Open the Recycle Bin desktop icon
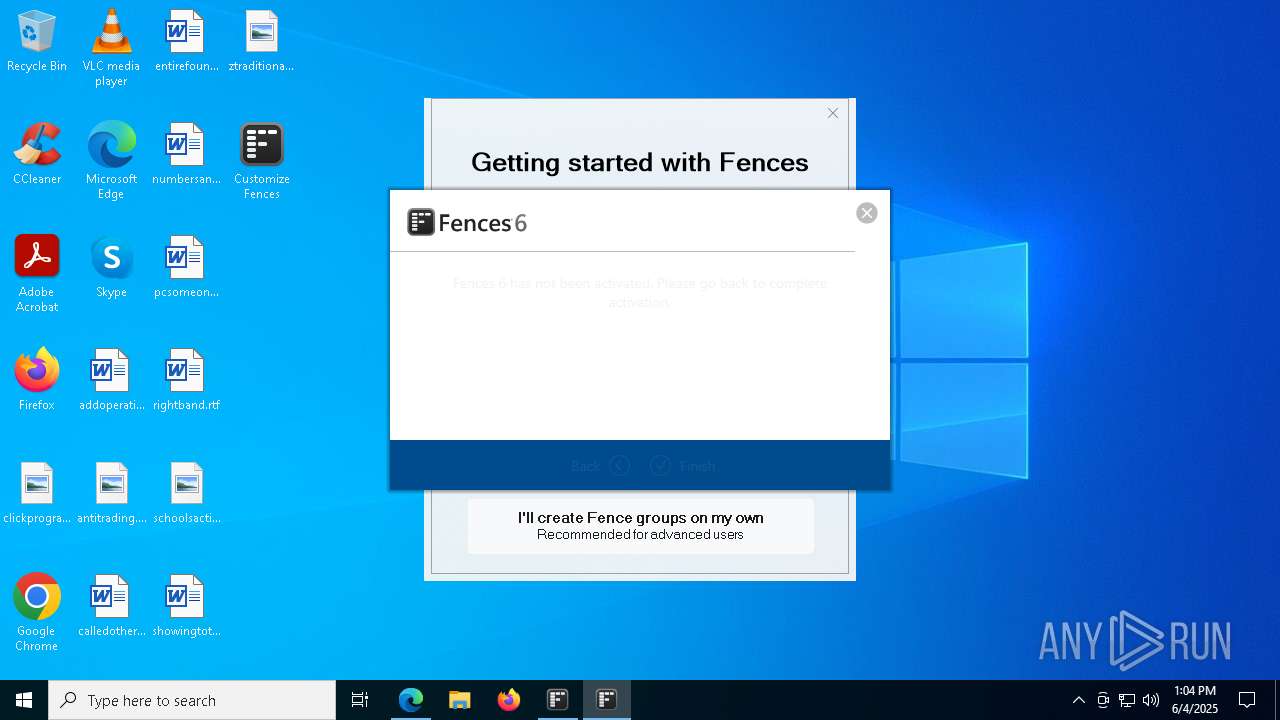1280x720 pixels. 37,42
